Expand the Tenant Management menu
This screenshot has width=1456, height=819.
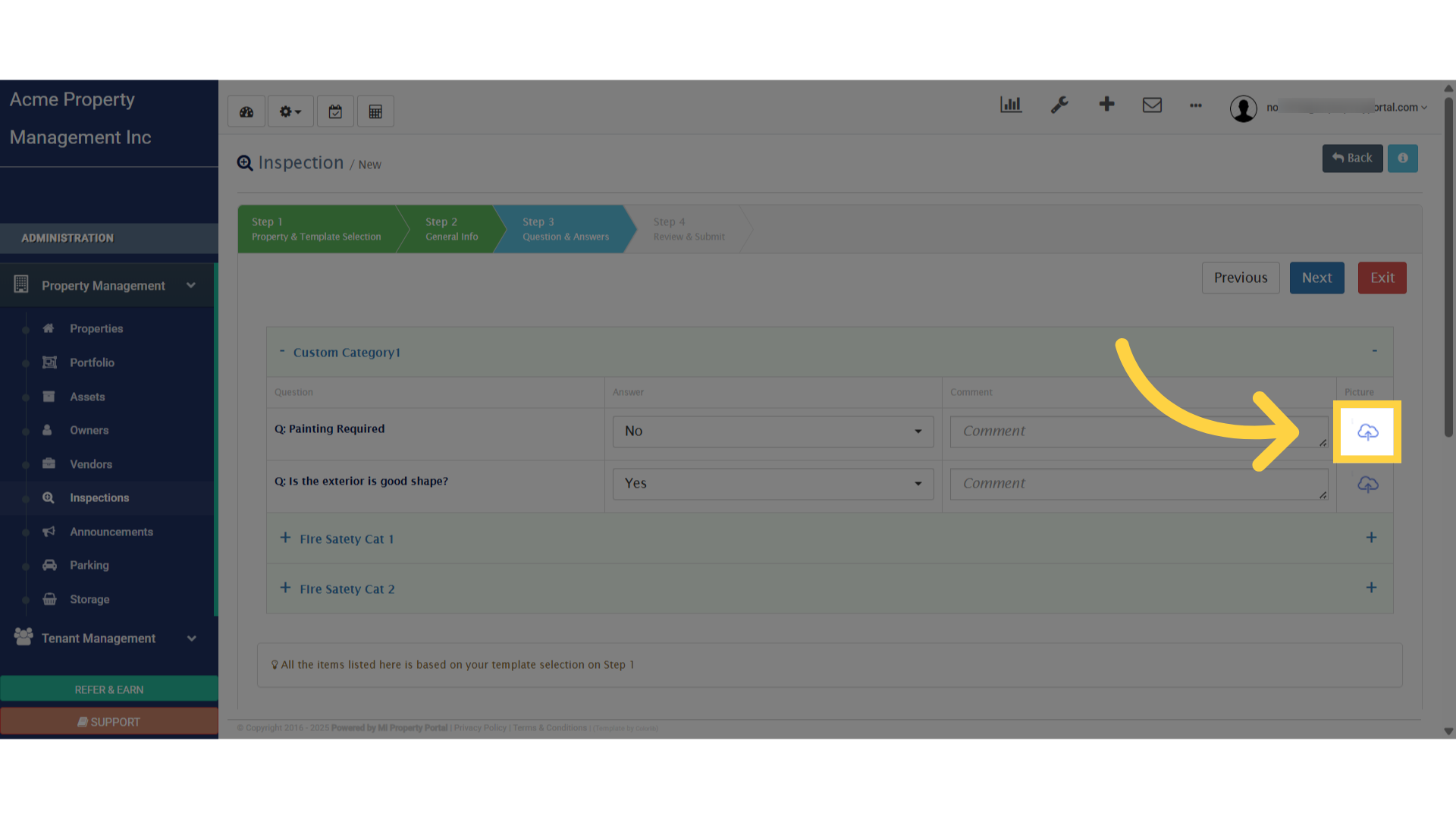108,639
